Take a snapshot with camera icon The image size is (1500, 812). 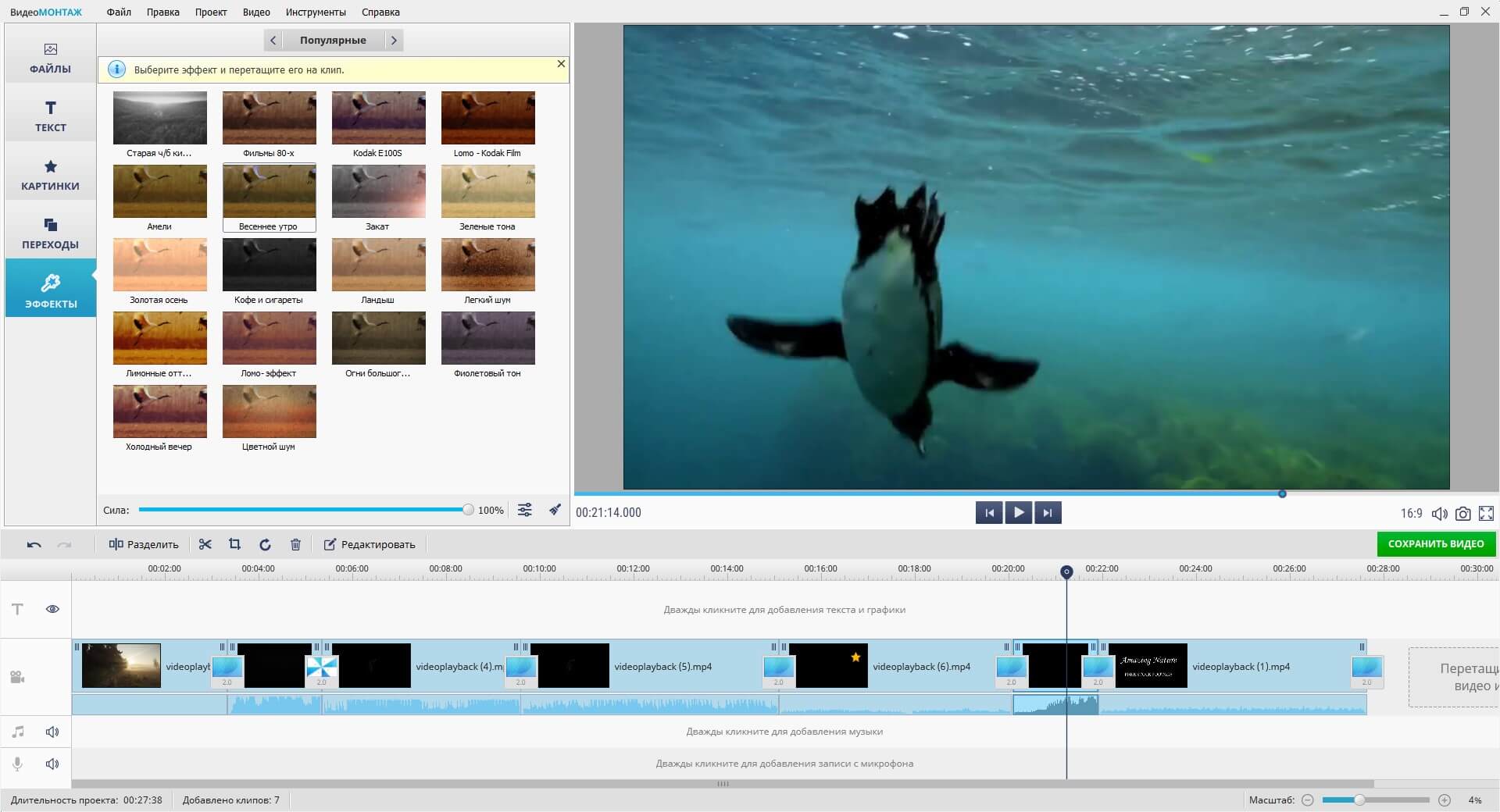pos(1463,513)
